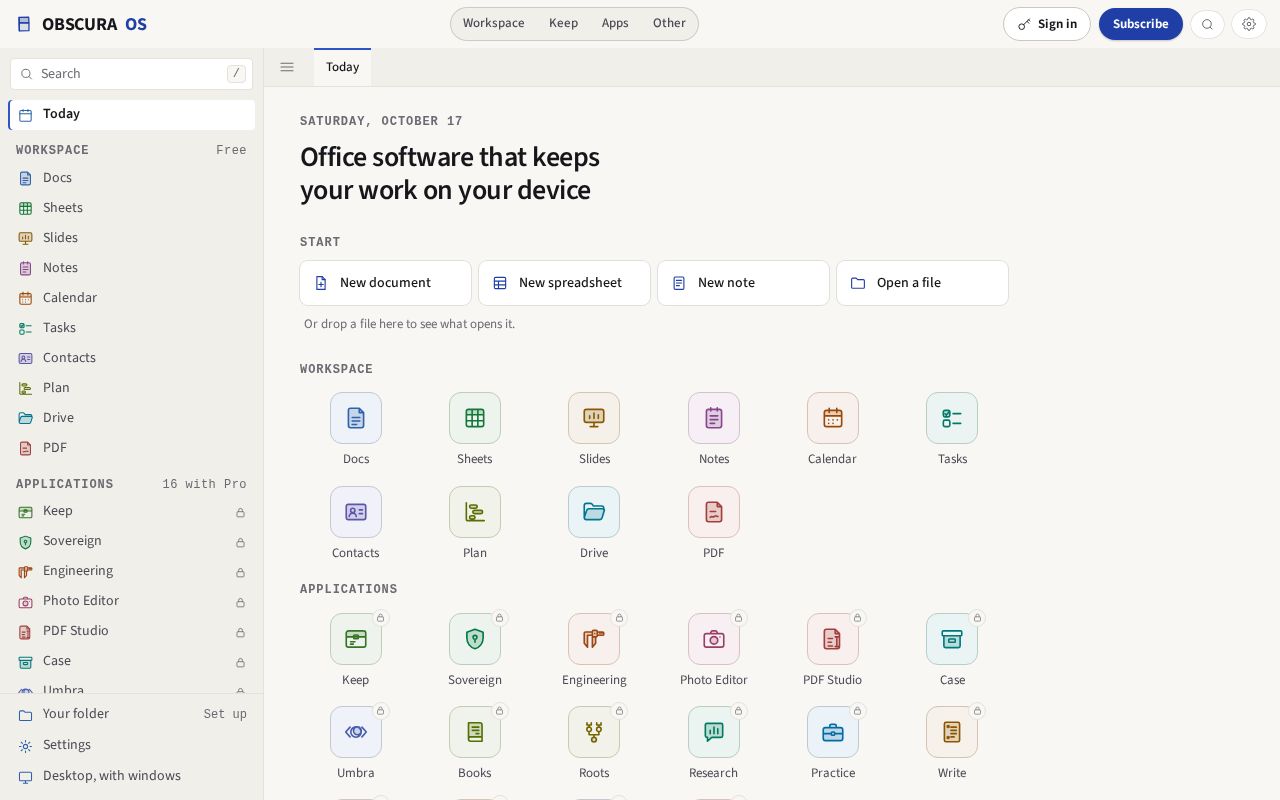Open the PDF workspace tile
Image resolution: width=1280 pixels, height=800 pixels.
pos(714,512)
